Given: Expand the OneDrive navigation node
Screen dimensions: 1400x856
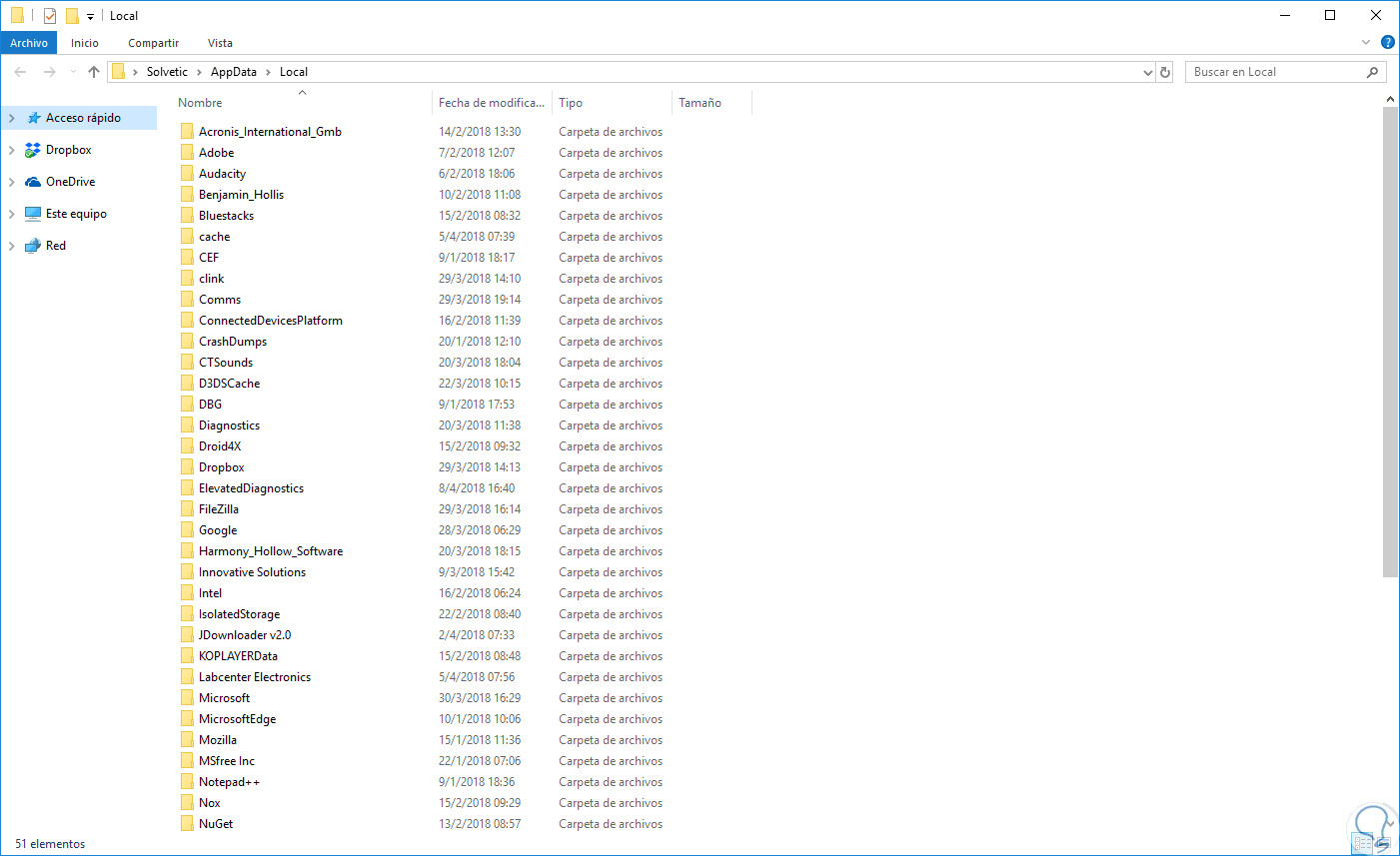Looking at the screenshot, I should (x=12, y=182).
